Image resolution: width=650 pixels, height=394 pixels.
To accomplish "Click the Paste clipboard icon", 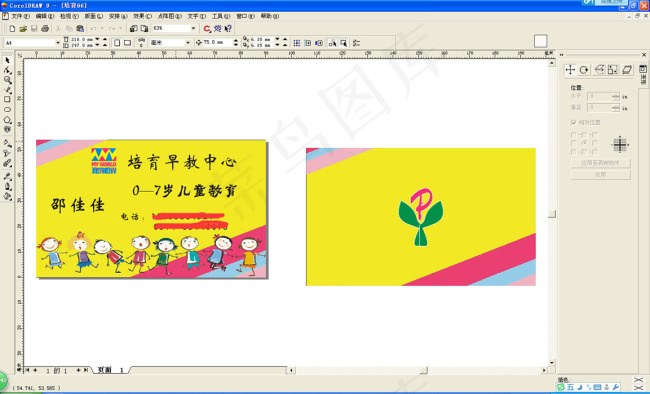I will pos(80,29).
